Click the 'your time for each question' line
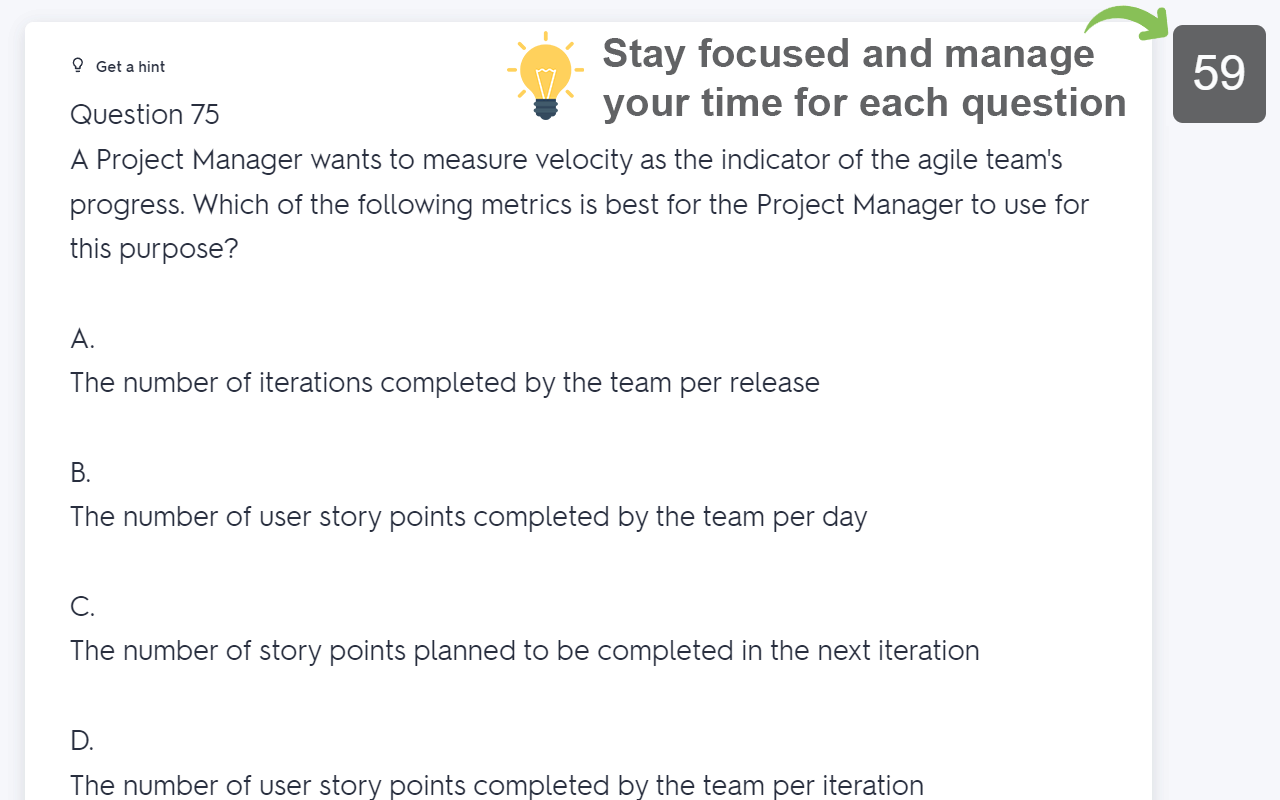This screenshot has width=1280, height=800. 865,102
